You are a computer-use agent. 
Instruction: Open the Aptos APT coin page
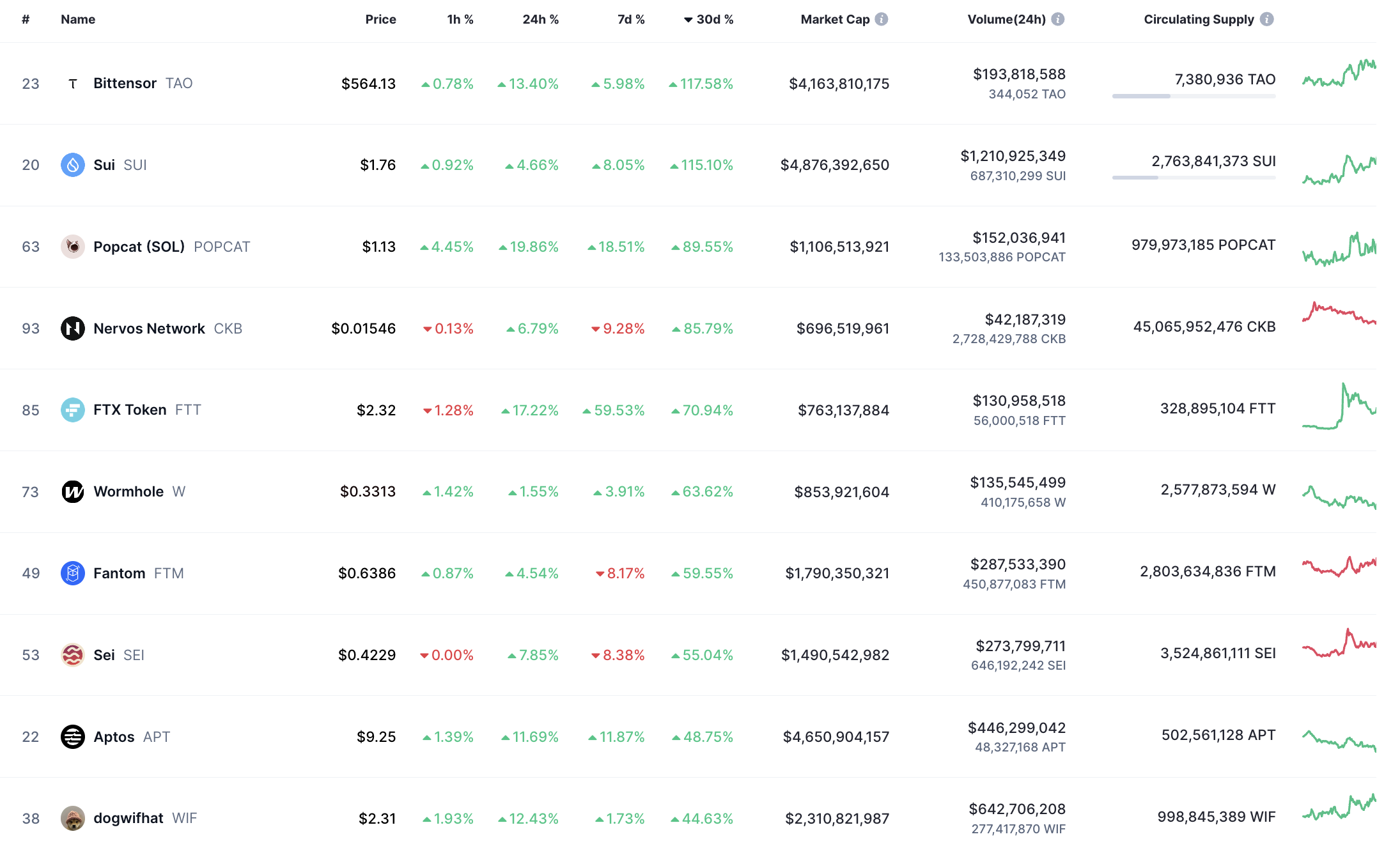[114, 737]
